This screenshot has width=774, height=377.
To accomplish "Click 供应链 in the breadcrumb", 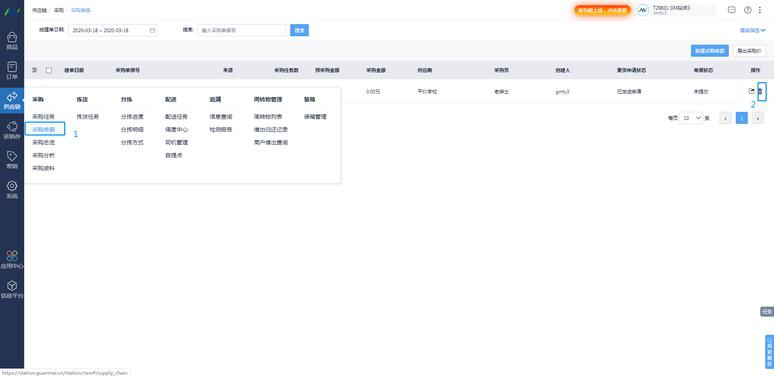I will coord(39,10).
